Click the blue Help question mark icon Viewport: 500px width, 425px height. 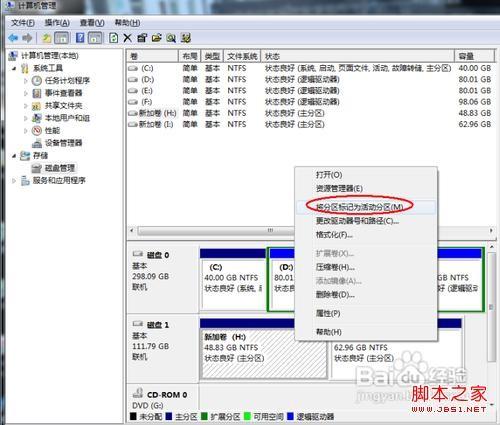click(x=80, y=38)
